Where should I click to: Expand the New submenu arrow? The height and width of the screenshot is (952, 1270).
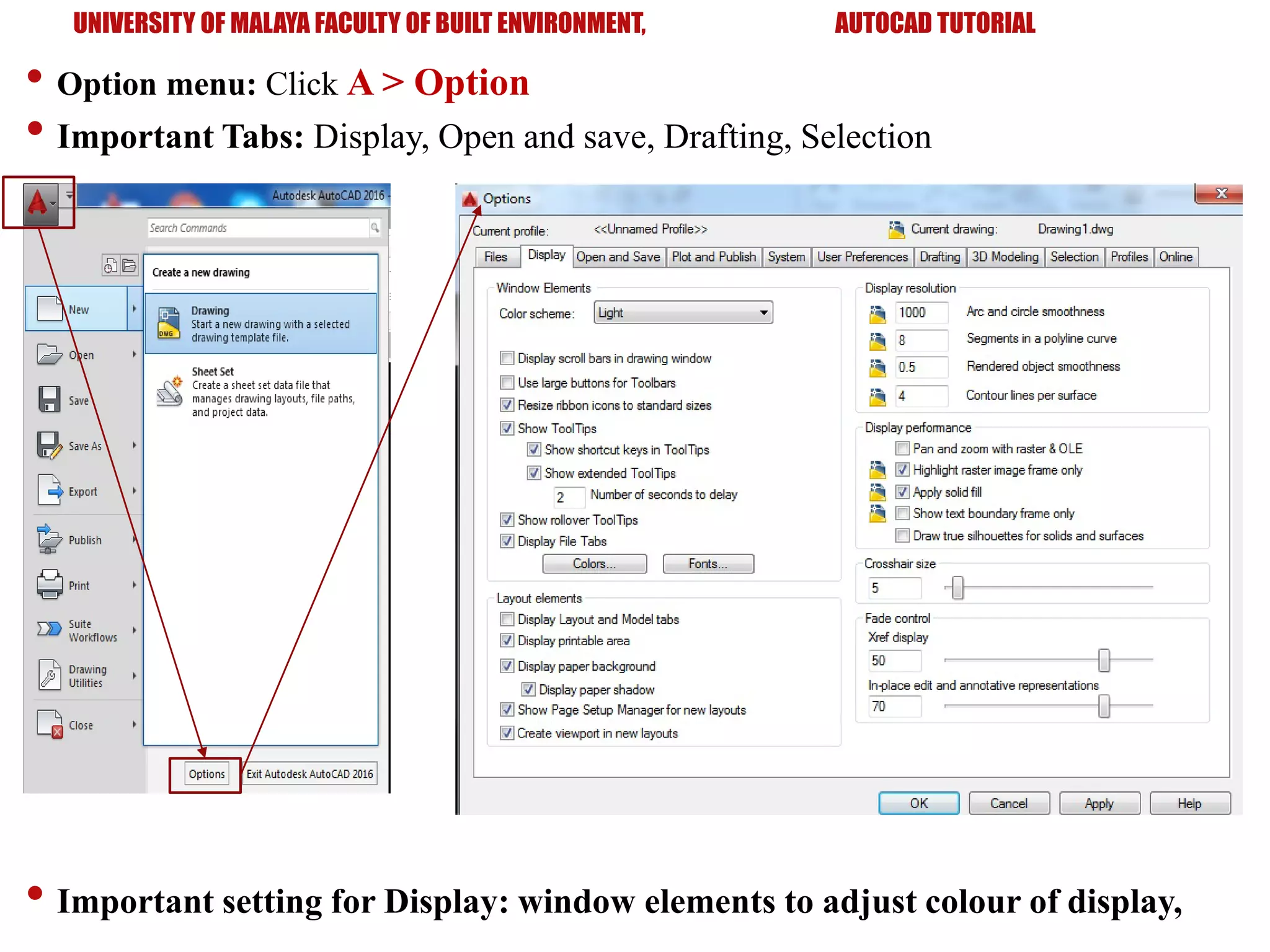pos(134,308)
